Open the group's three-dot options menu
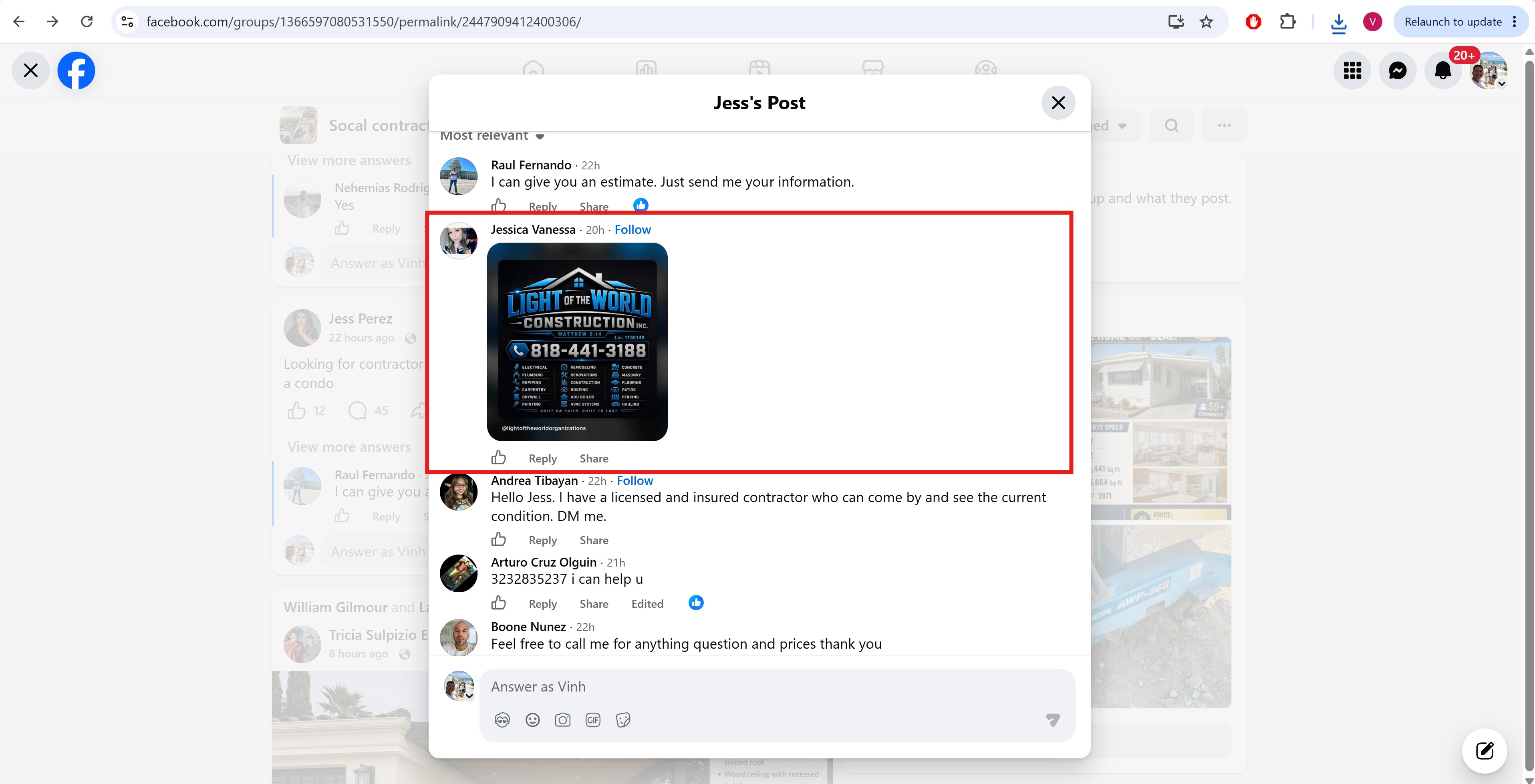Image resolution: width=1535 pixels, height=784 pixels. (x=1225, y=126)
